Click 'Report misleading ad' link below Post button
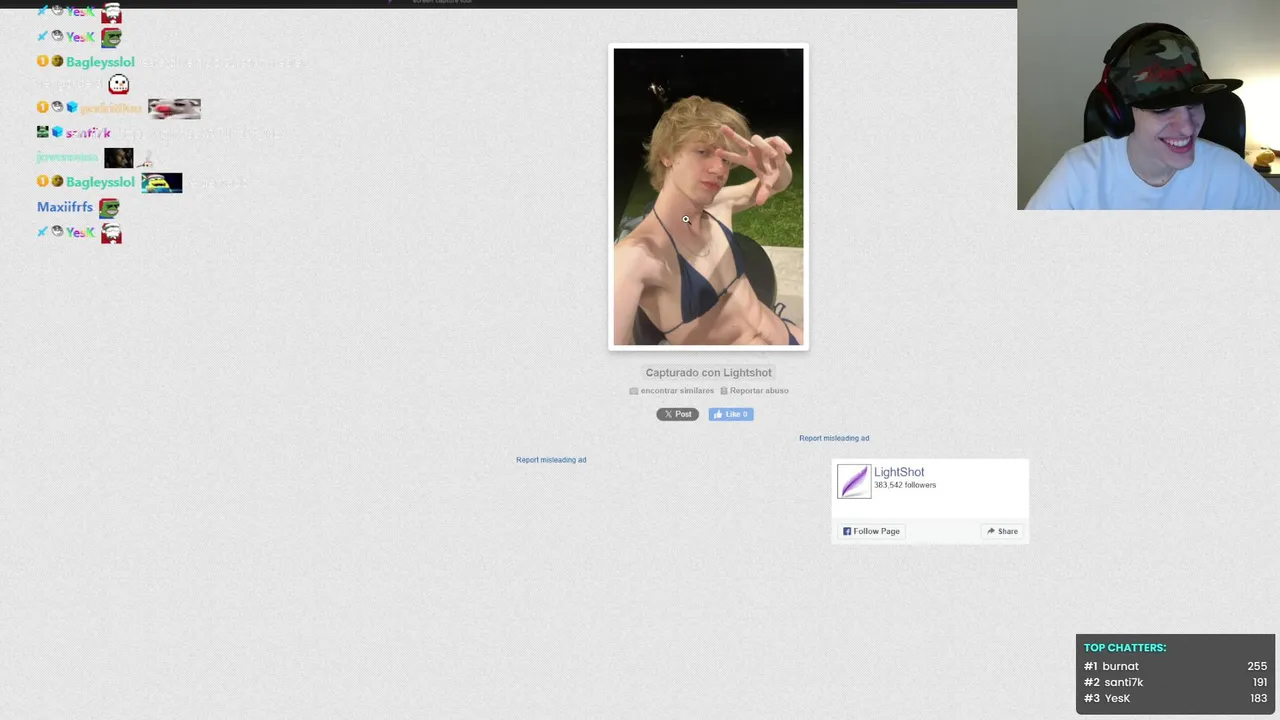 [x=551, y=460]
